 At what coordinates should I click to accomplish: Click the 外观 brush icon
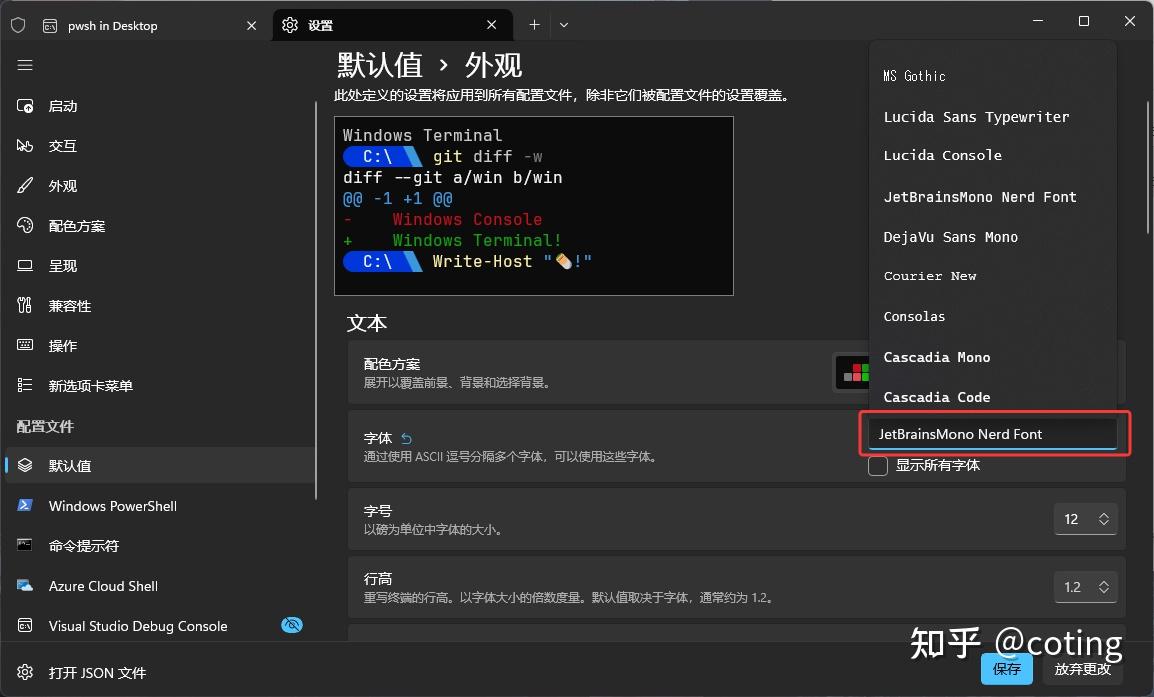click(x=25, y=185)
